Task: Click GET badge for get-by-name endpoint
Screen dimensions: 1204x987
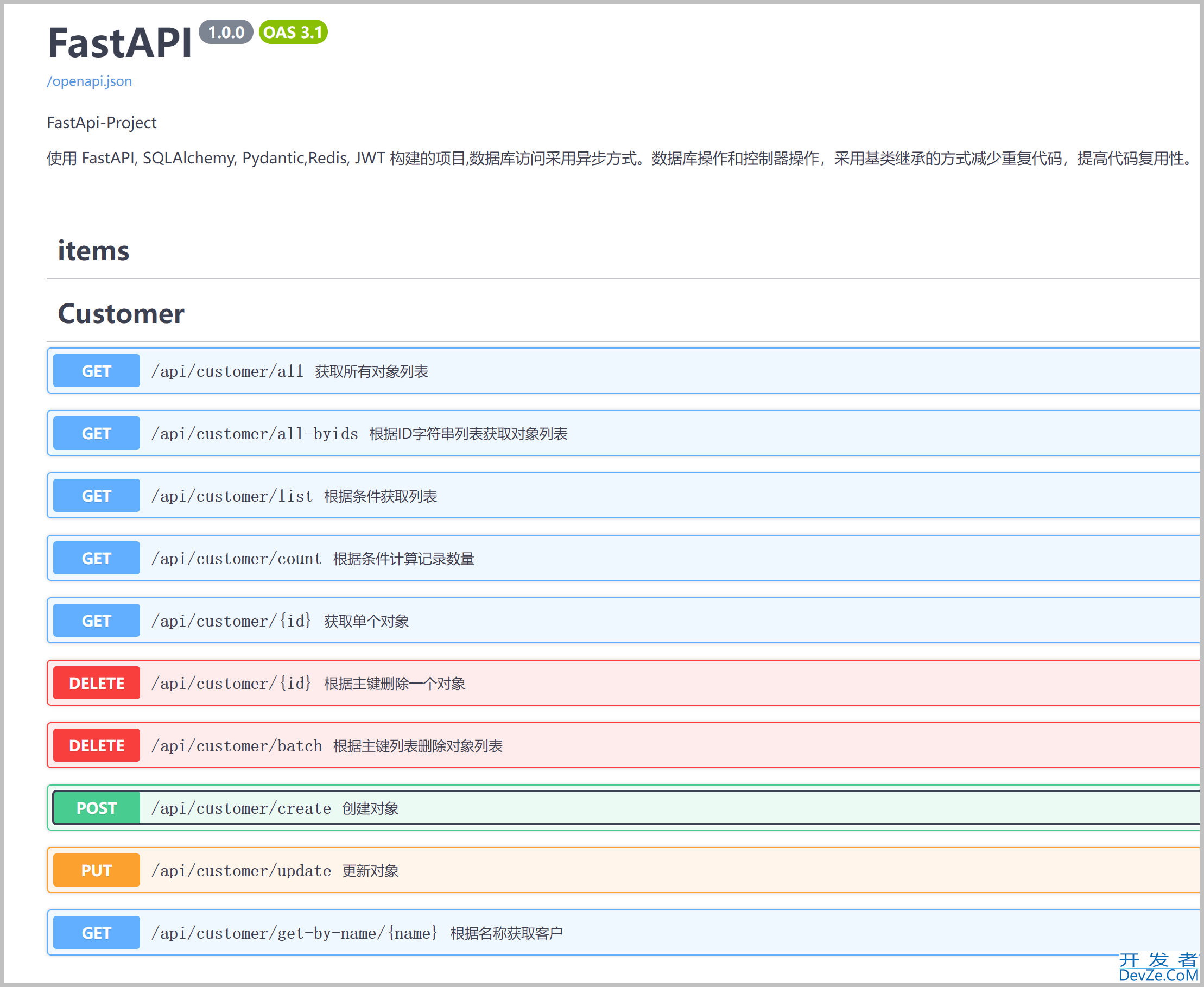Action: click(x=96, y=933)
